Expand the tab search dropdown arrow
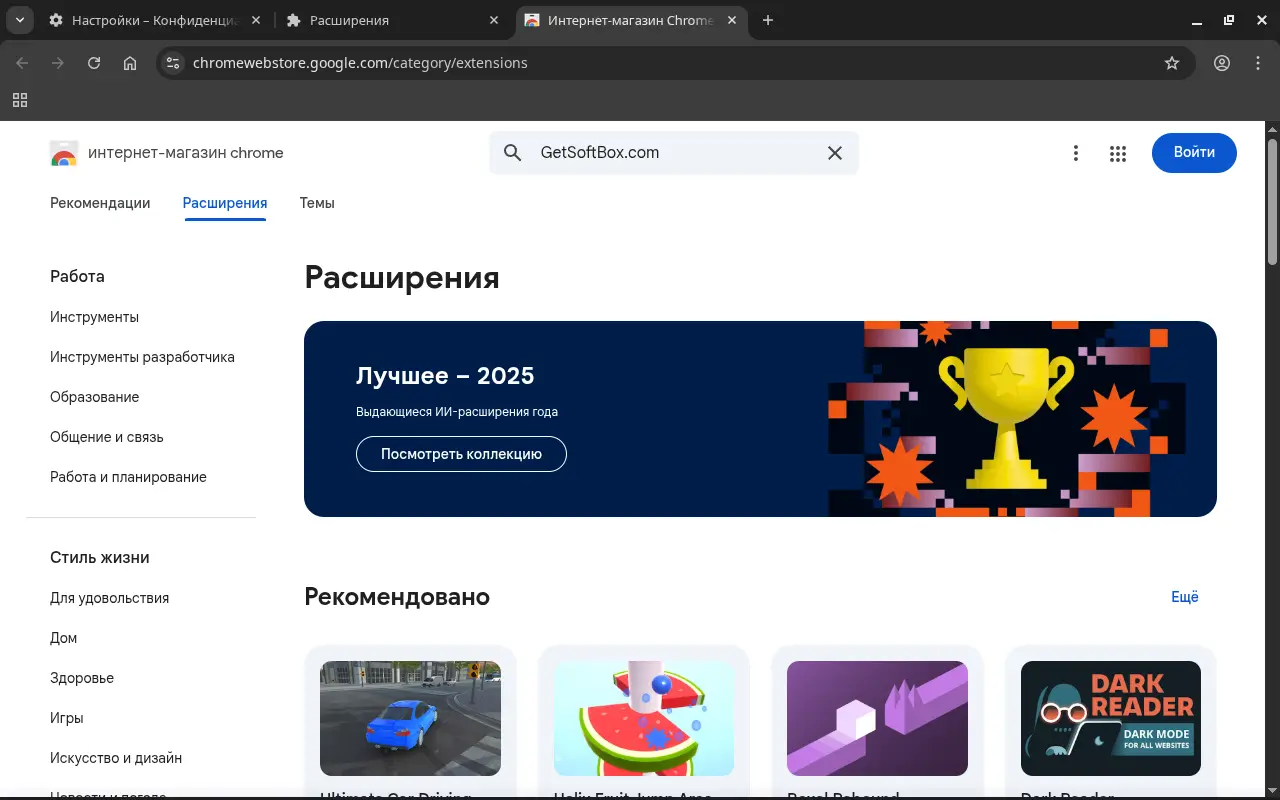 19,20
